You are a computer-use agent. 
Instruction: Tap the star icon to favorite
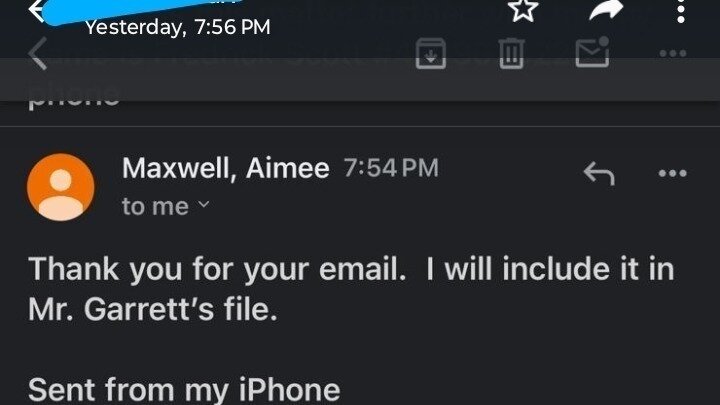click(x=524, y=9)
